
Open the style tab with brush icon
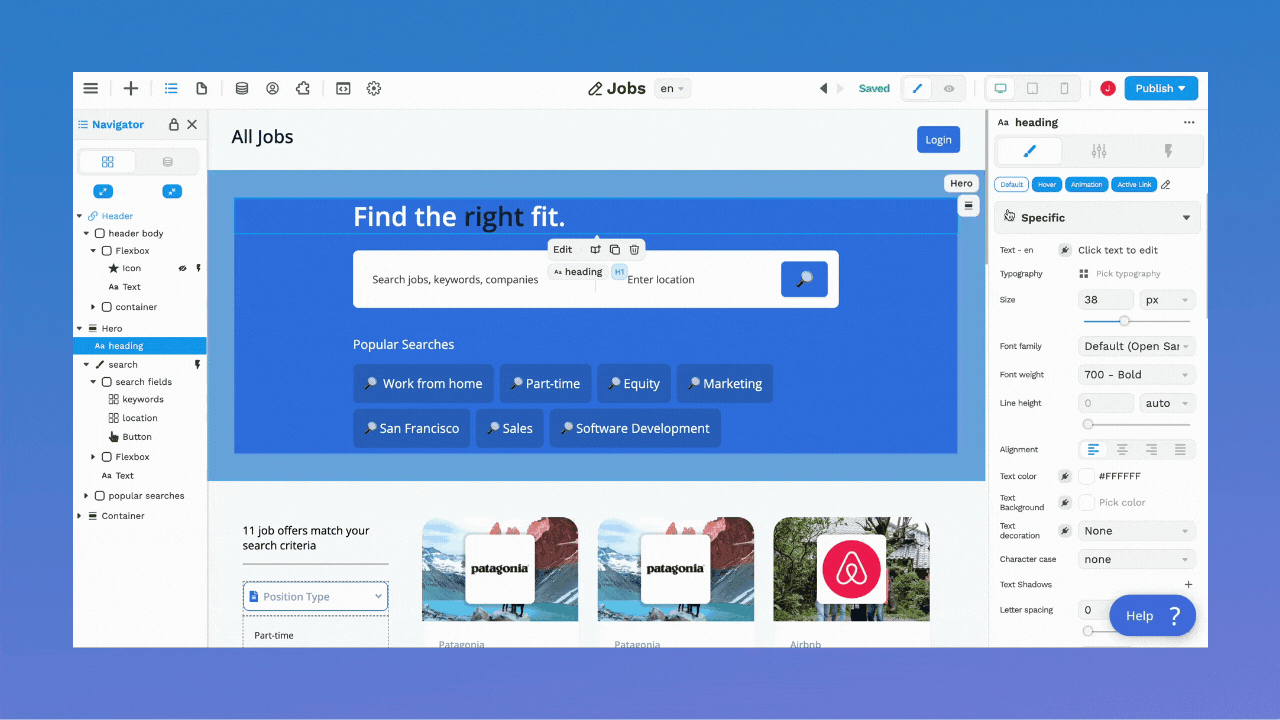coord(1029,151)
